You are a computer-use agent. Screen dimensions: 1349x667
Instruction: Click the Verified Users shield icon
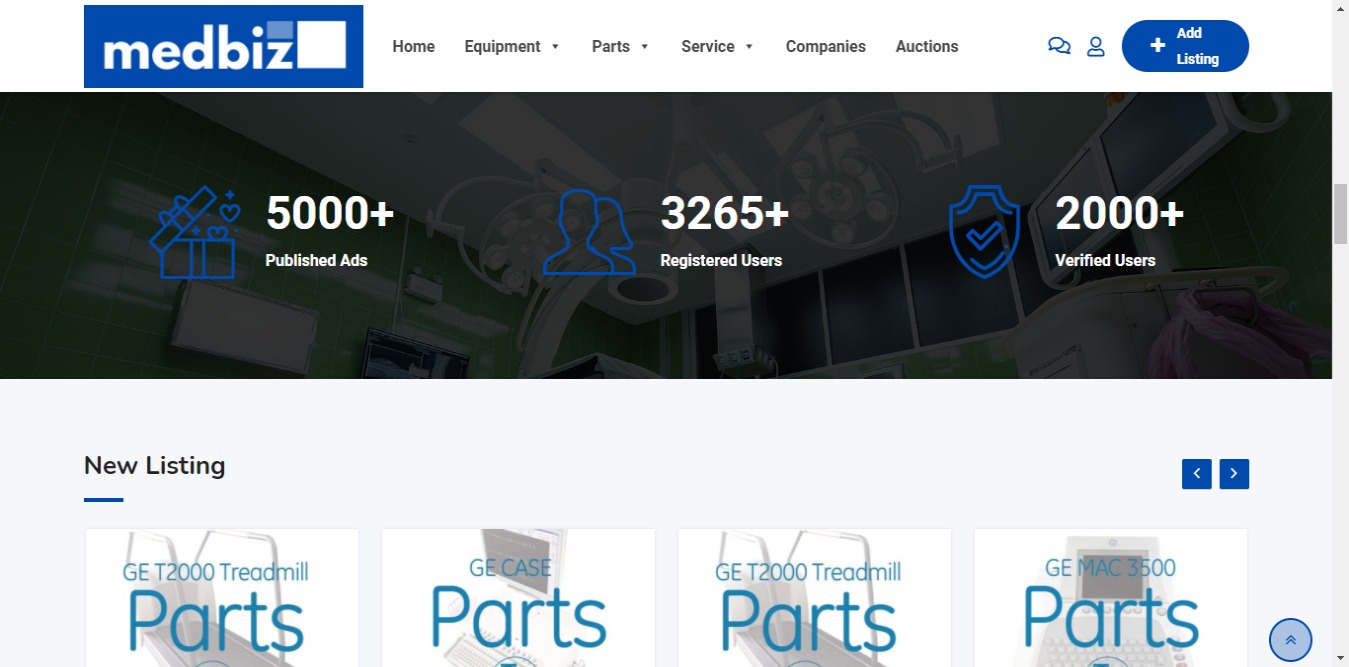pyautogui.click(x=984, y=233)
